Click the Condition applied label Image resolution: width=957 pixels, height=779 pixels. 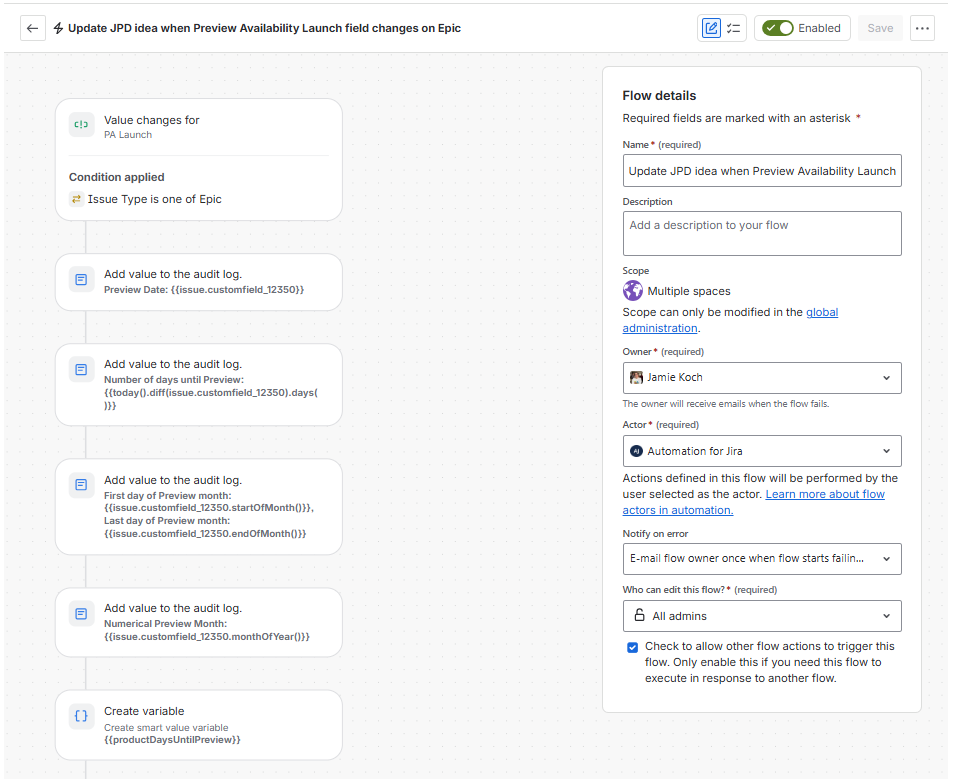tap(117, 177)
